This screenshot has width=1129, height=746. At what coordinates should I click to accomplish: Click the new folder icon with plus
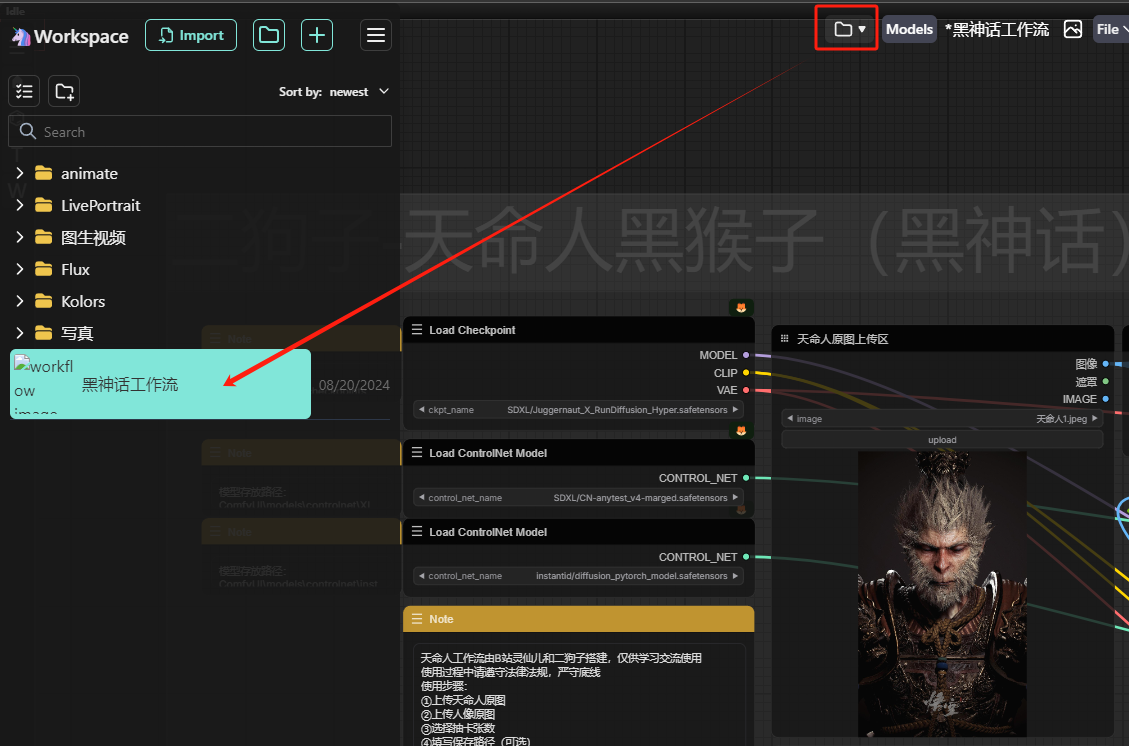(x=64, y=91)
